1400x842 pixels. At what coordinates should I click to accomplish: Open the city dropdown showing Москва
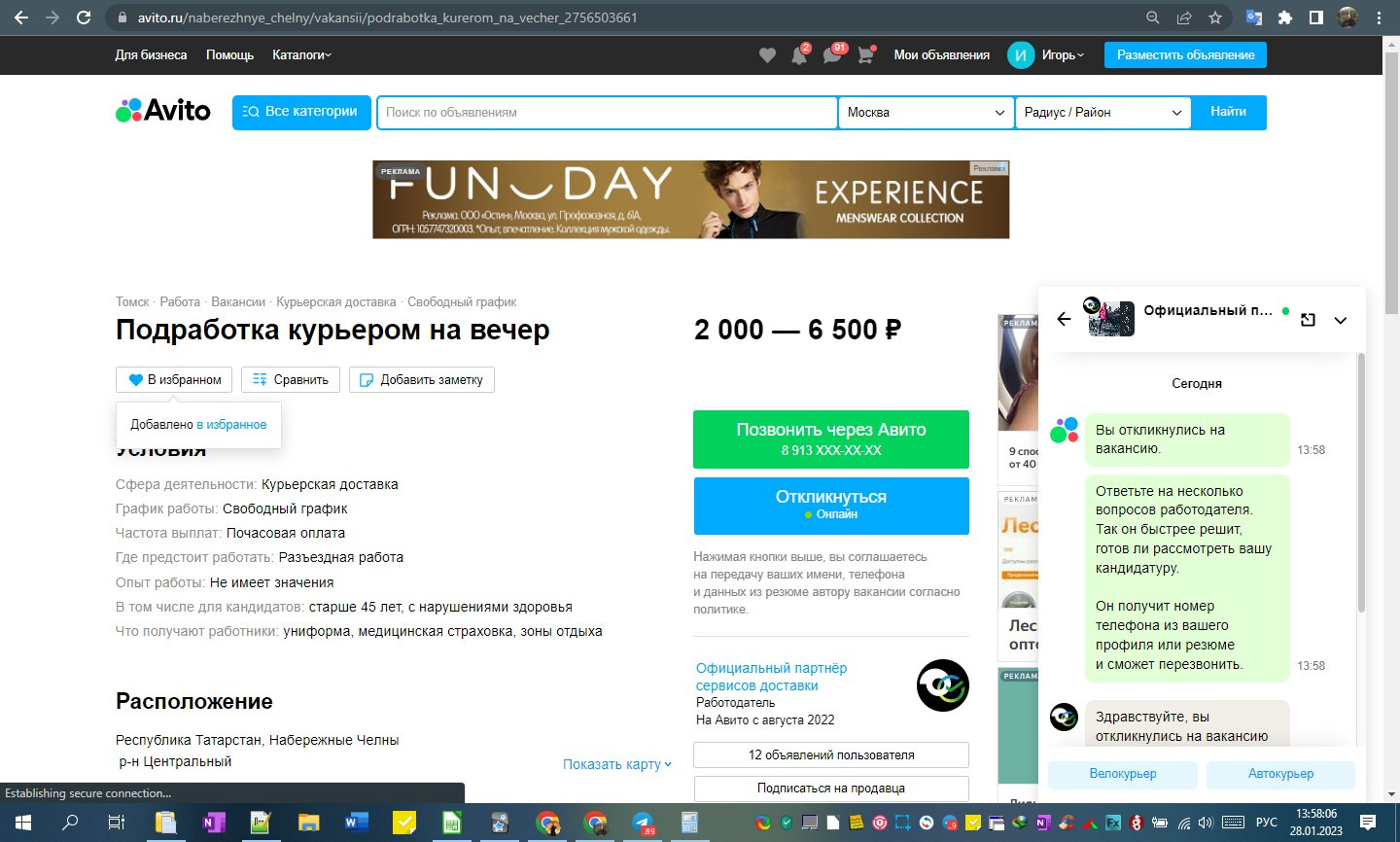926,113
